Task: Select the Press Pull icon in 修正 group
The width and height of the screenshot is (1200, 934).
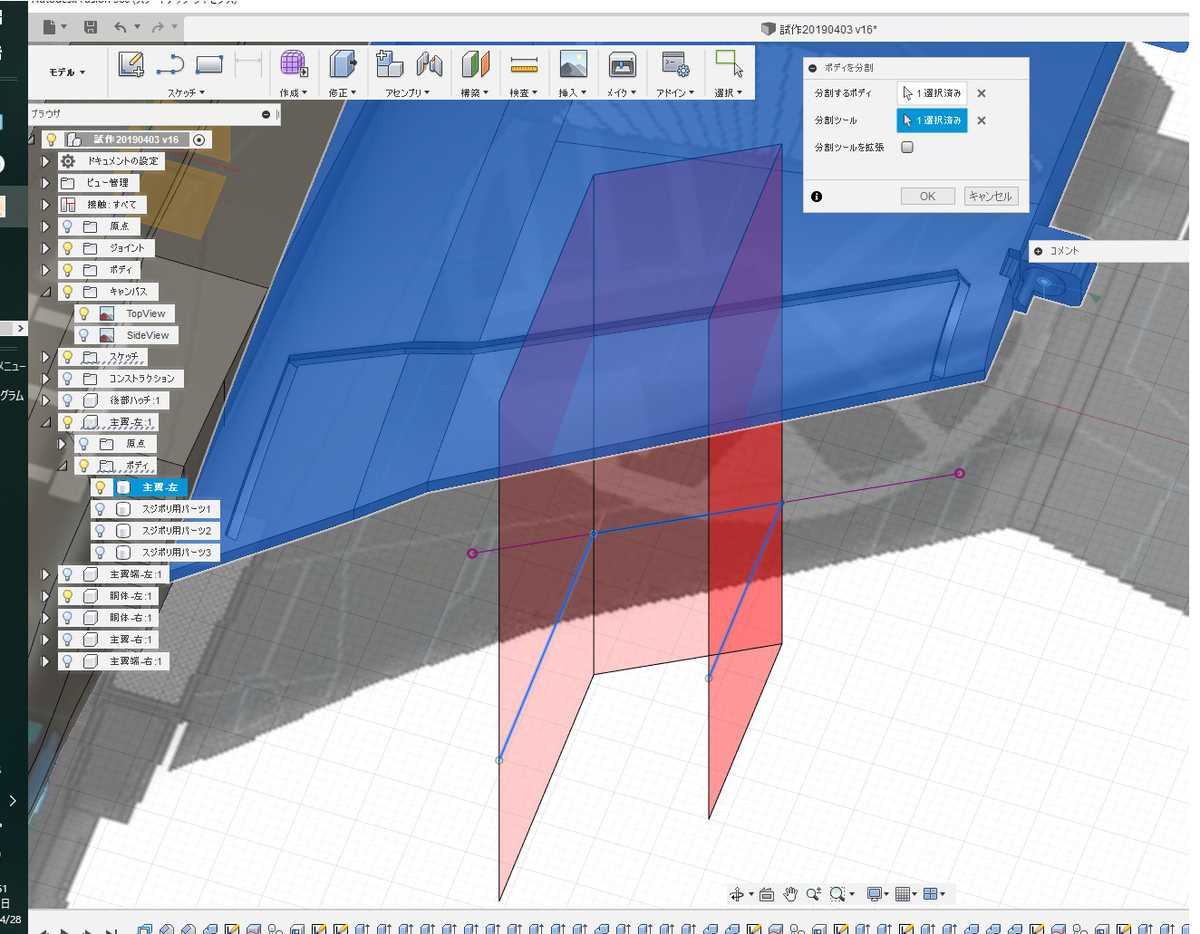Action: (x=344, y=65)
